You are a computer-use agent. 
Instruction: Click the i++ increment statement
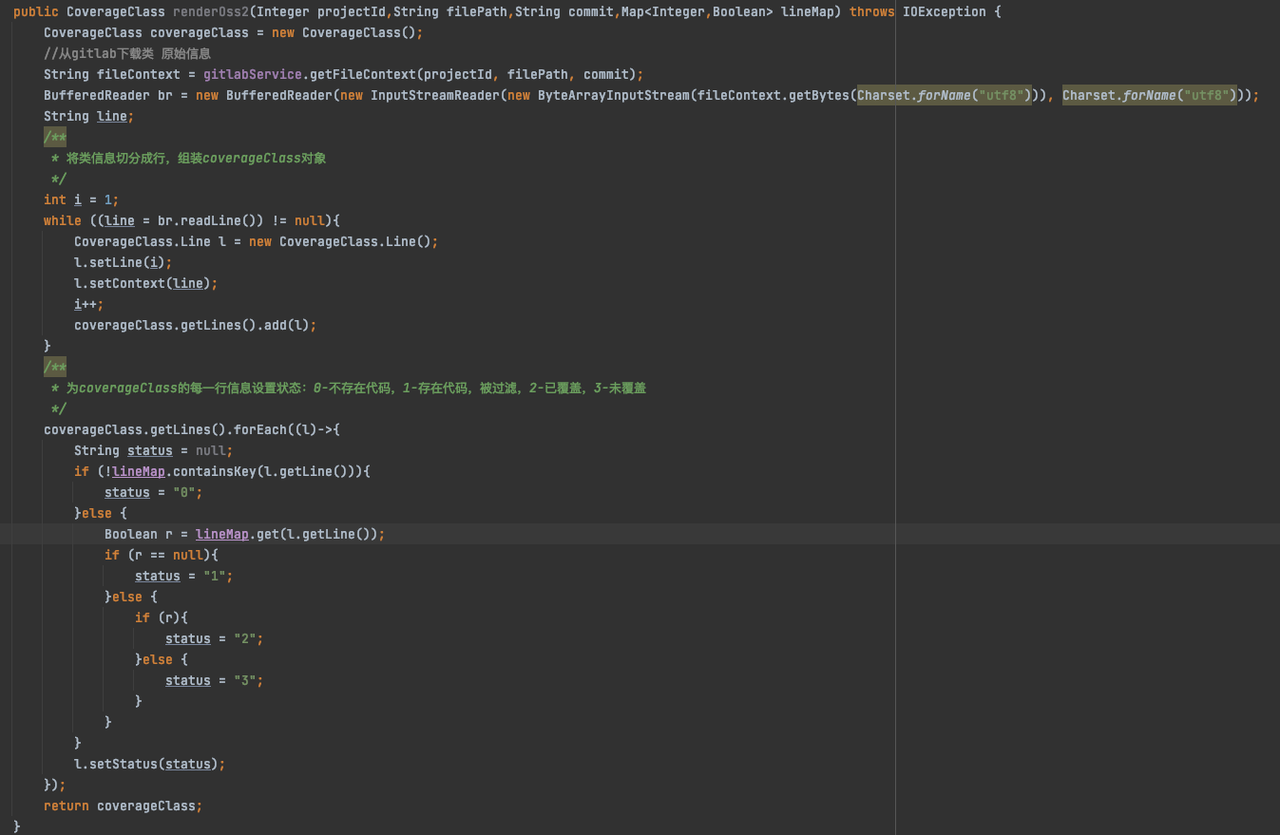(88, 304)
